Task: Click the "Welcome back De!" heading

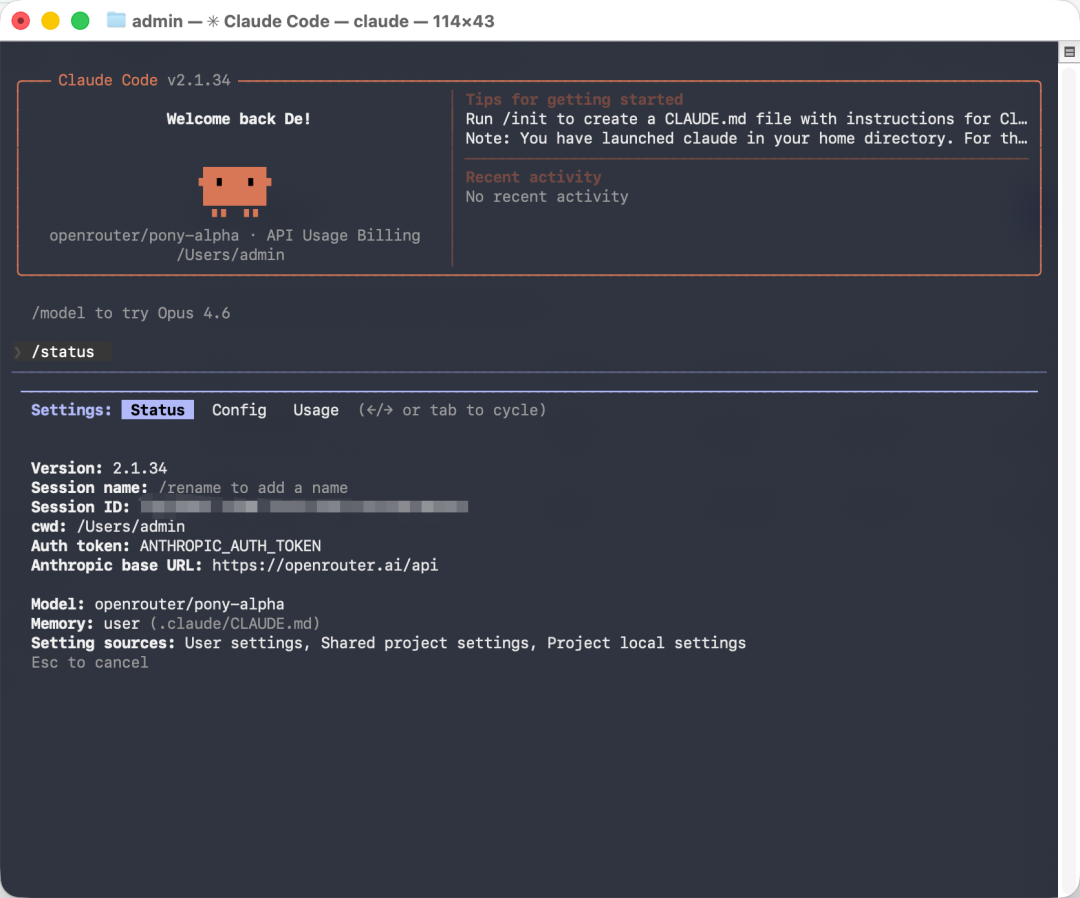Action: coord(238,119)
